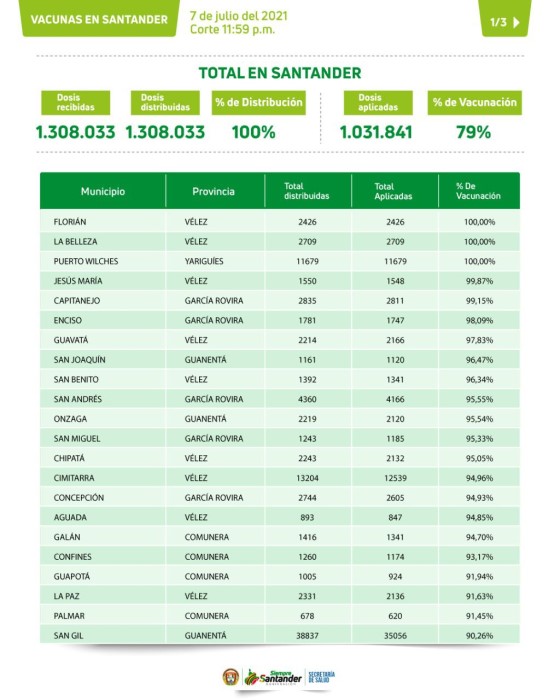Click the Dosis distribuidas label
560x700 pixels.
(x=165, y=103)
